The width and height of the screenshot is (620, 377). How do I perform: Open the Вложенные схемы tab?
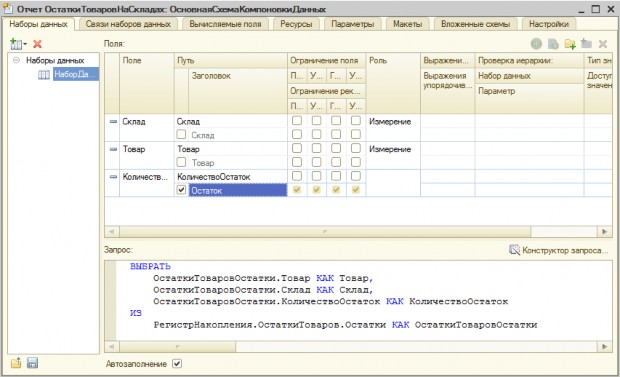[475, 24]
